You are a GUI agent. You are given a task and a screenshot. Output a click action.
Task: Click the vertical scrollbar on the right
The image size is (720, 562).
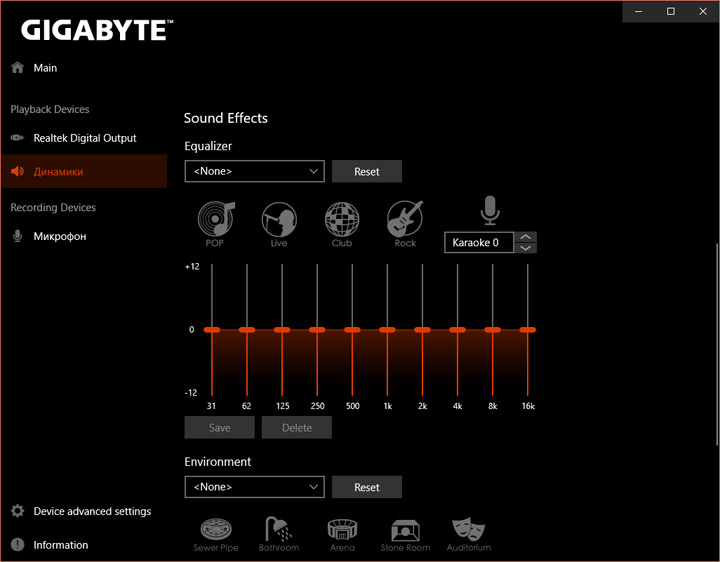pos(716,344)
